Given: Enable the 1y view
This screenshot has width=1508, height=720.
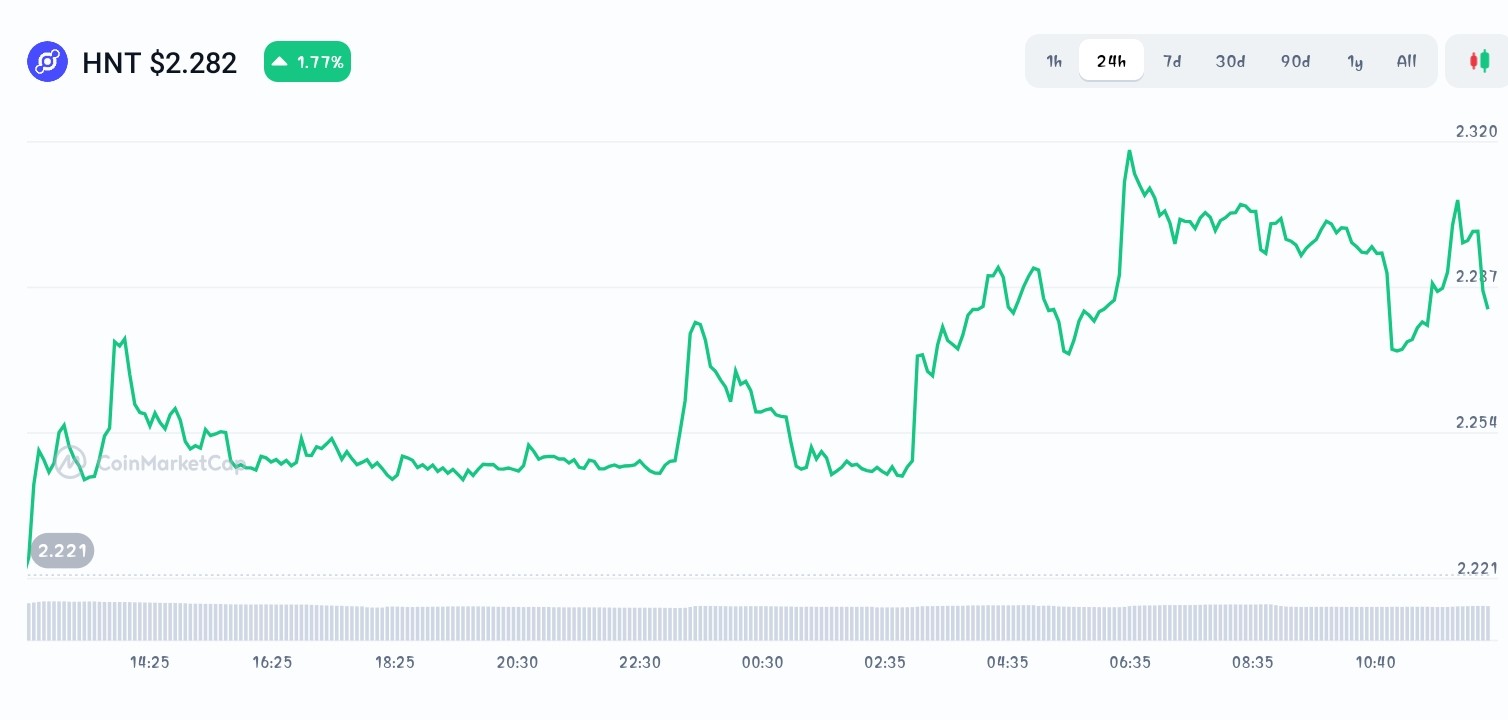Looking at the screenshot, I should coord(1355,61).
